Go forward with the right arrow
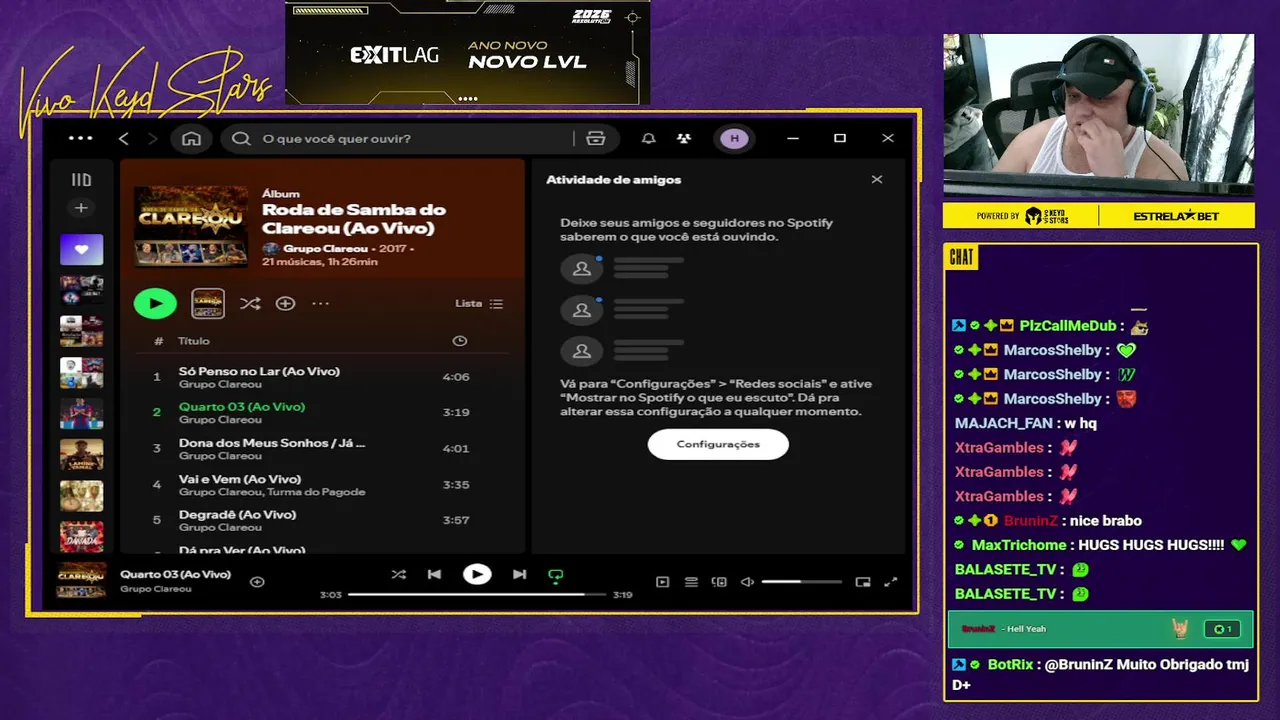1280x720 pixels. point(153,138)
